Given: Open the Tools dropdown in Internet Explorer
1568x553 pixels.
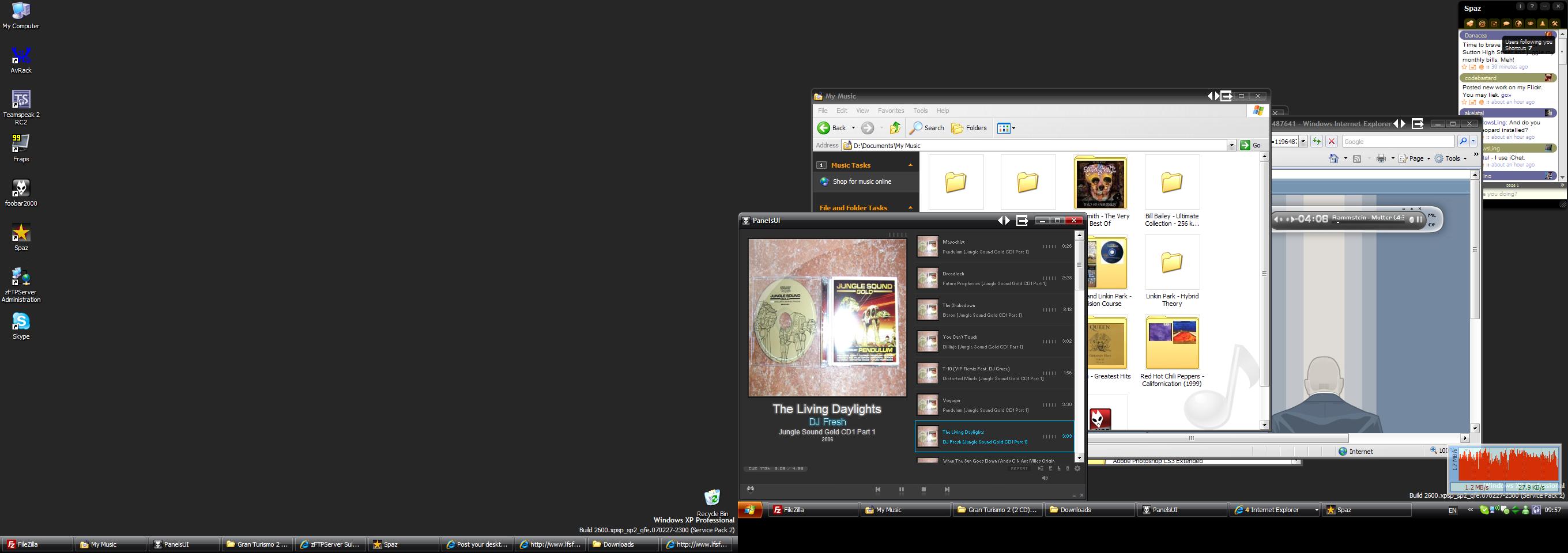Looking at the screenshot, I should (1451, 159).
